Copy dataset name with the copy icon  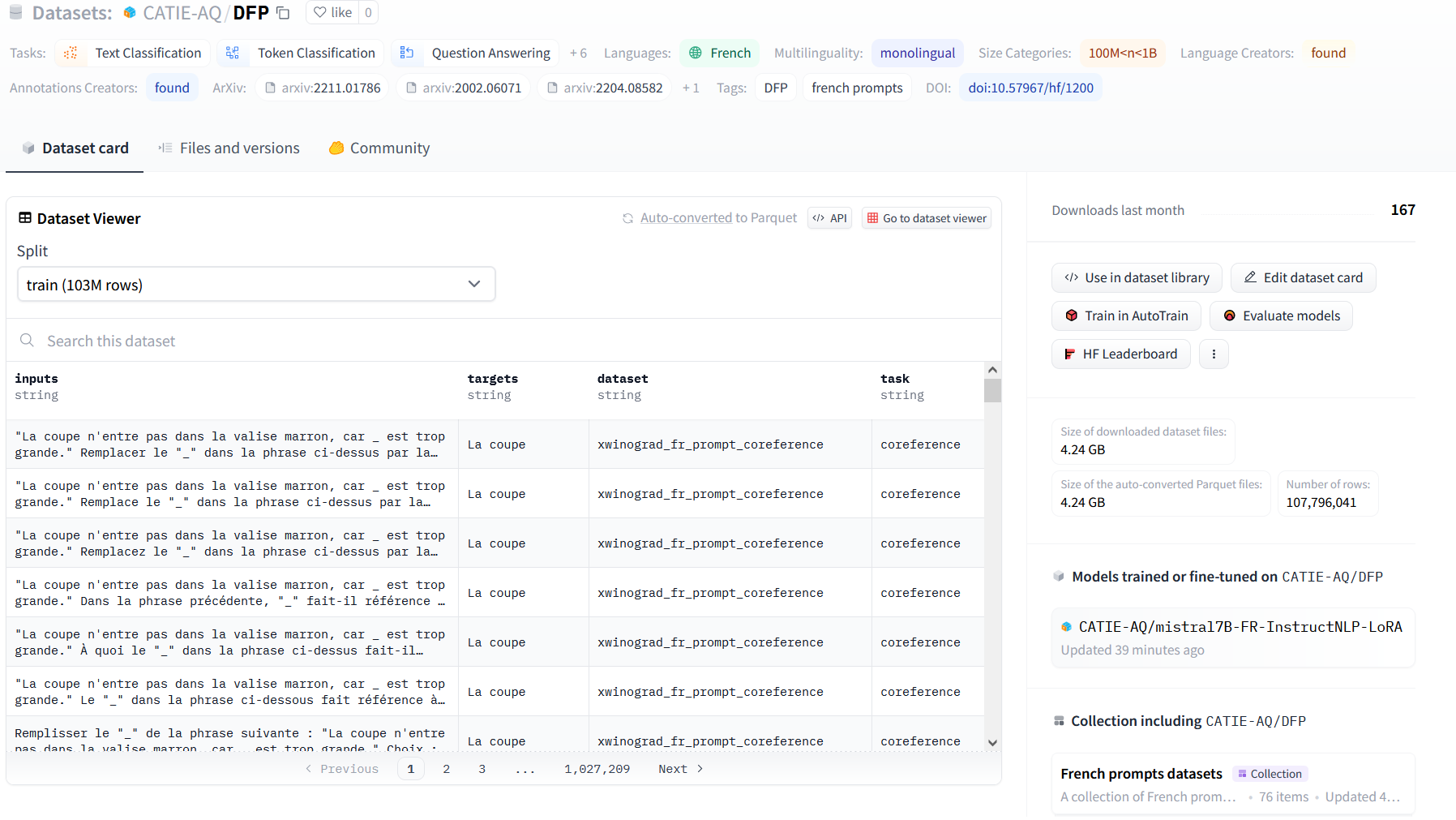click(x=283, y=13)
